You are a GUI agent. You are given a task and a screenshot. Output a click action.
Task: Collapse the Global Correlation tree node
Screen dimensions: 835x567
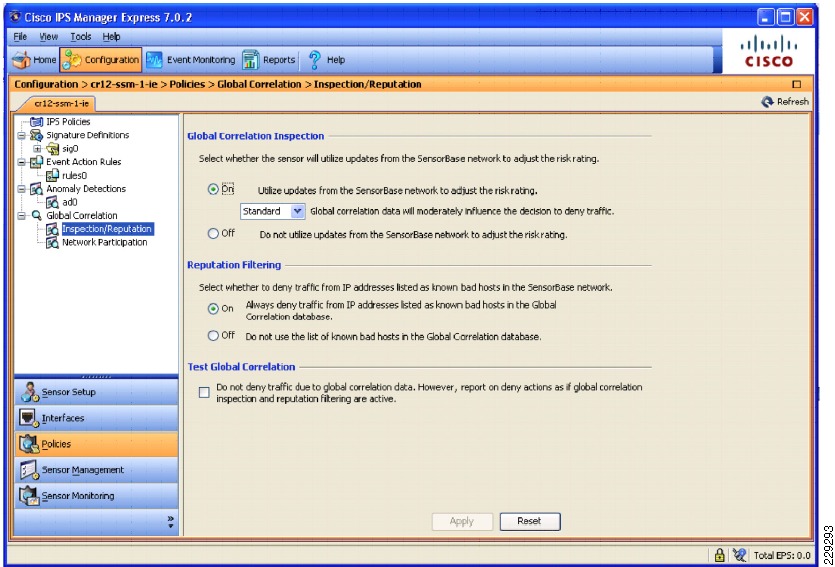pyautogui.click(x=21, y=216)
